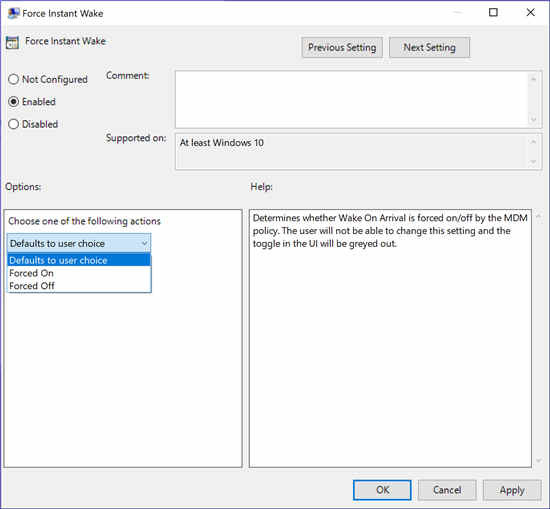Click the Supported on box scroll up arrow
The width and height of the screenshot is (550, 509).
pos(534,142)
